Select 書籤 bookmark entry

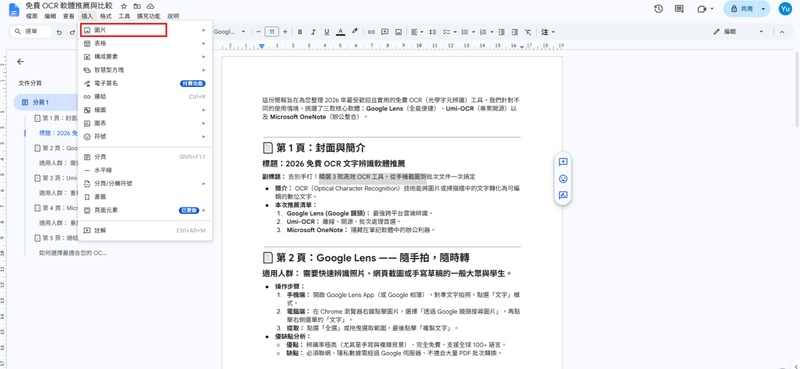coord(145,196)
